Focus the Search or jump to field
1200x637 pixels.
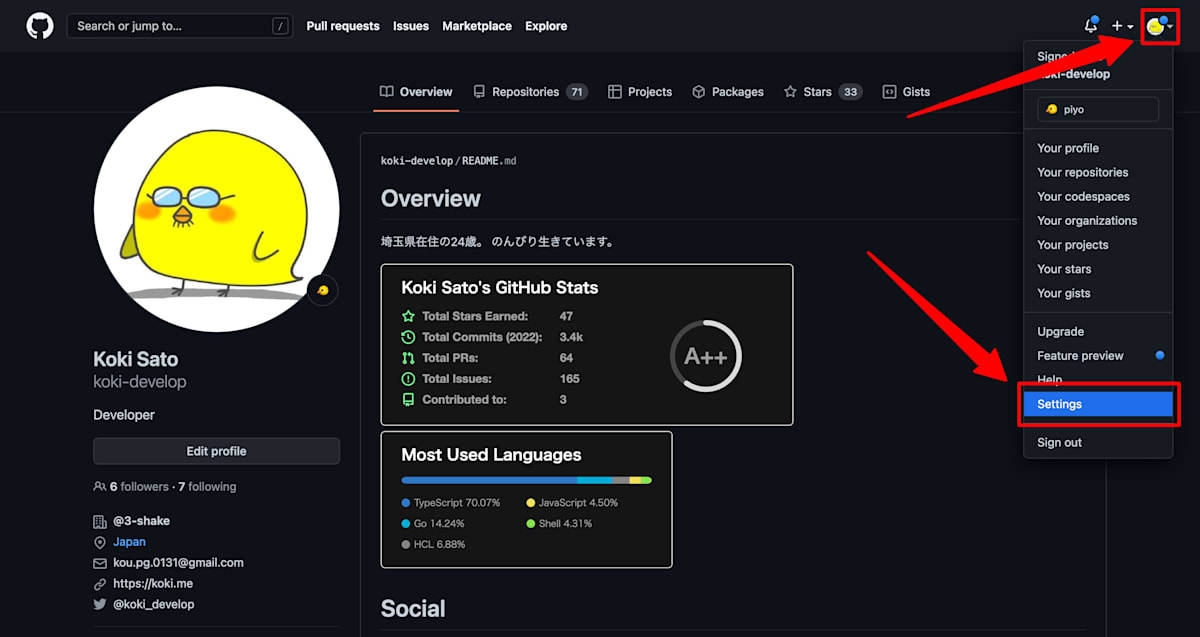click(x=179, y=26)
